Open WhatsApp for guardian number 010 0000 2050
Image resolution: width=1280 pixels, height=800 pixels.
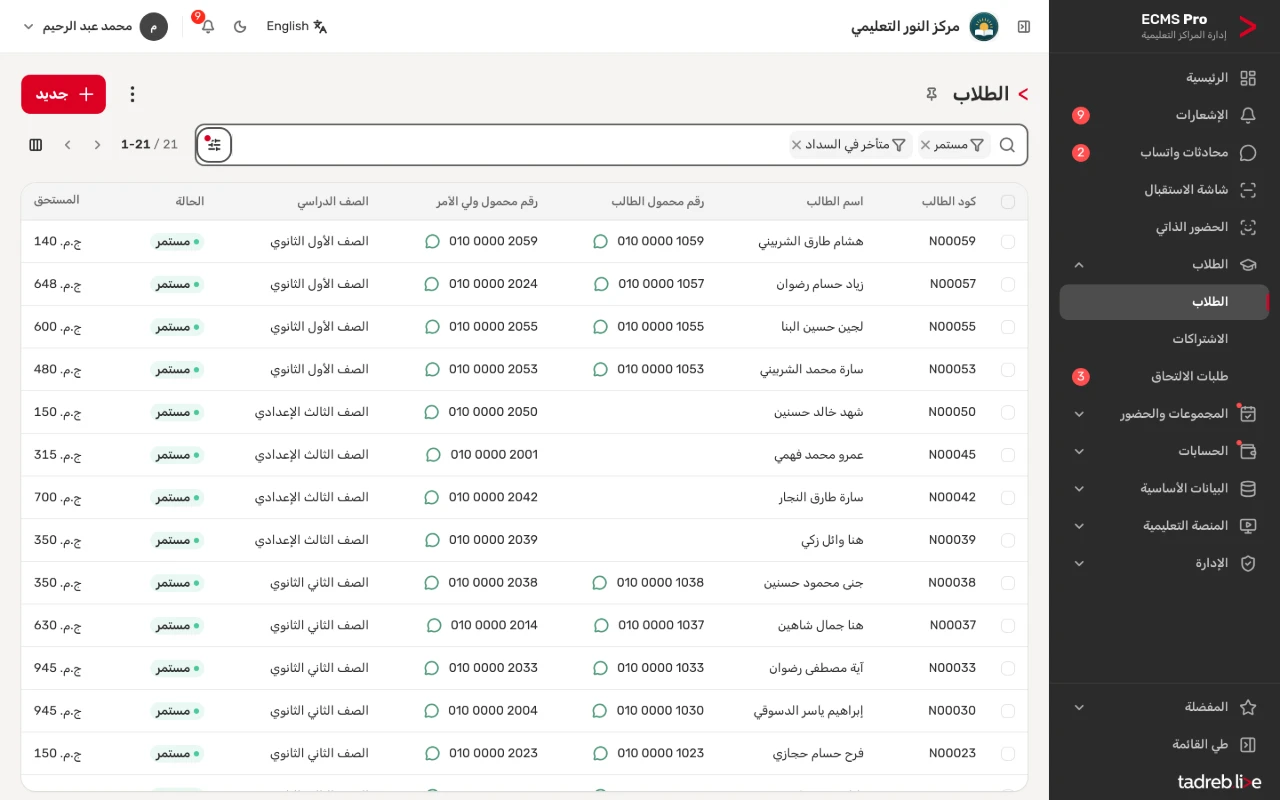pyautogui.click(x=432, y=412)
